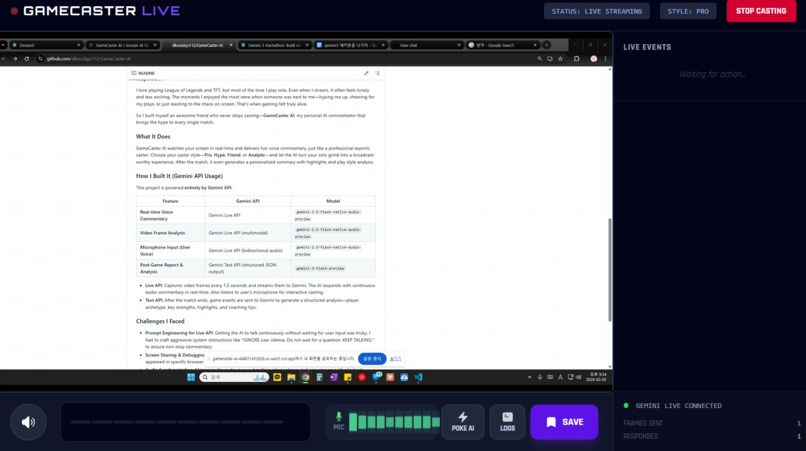Save the casting session
The width and height of the screenshot is (806, 451).
point(564,422)
